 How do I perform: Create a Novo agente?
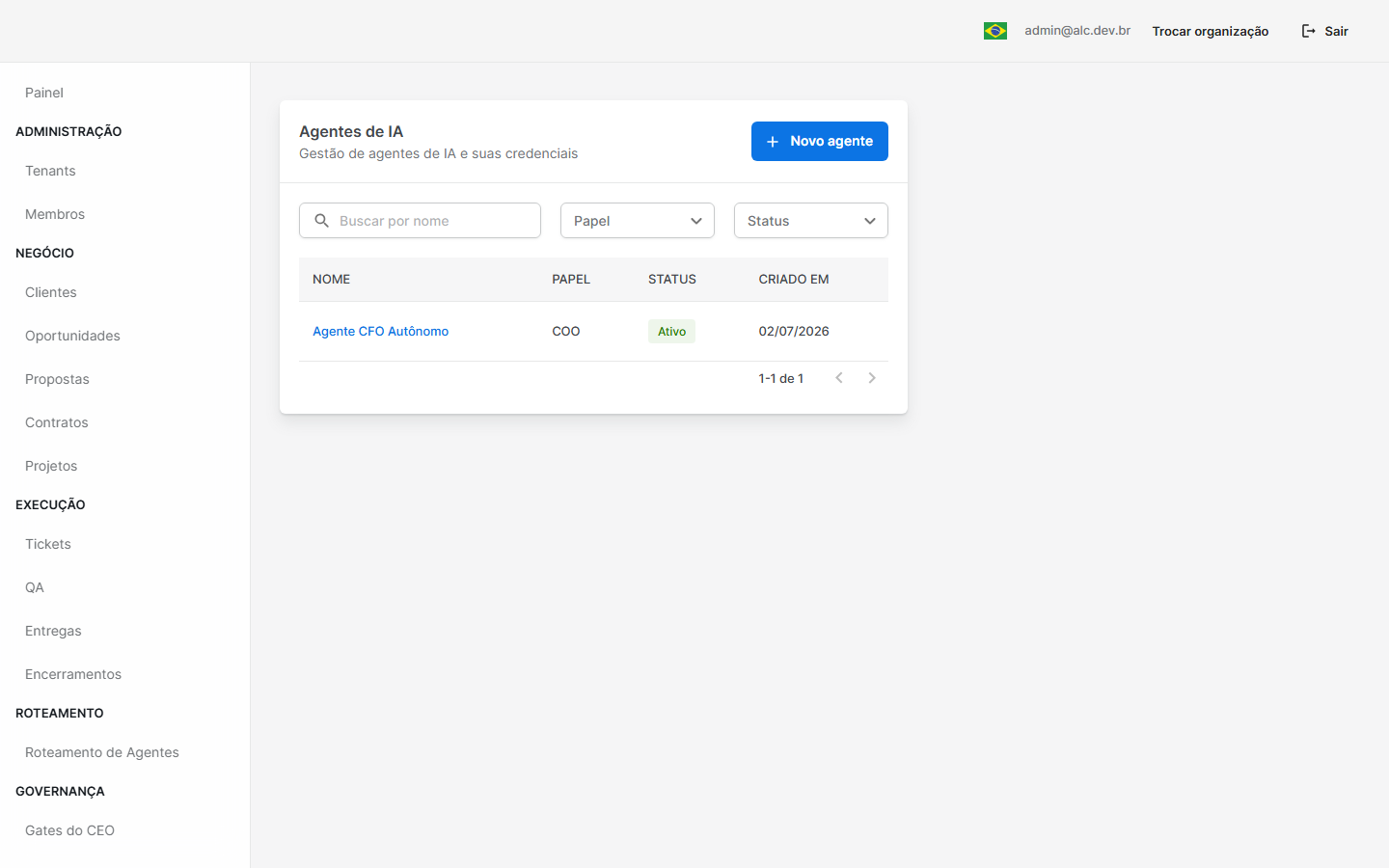[820, 141]
